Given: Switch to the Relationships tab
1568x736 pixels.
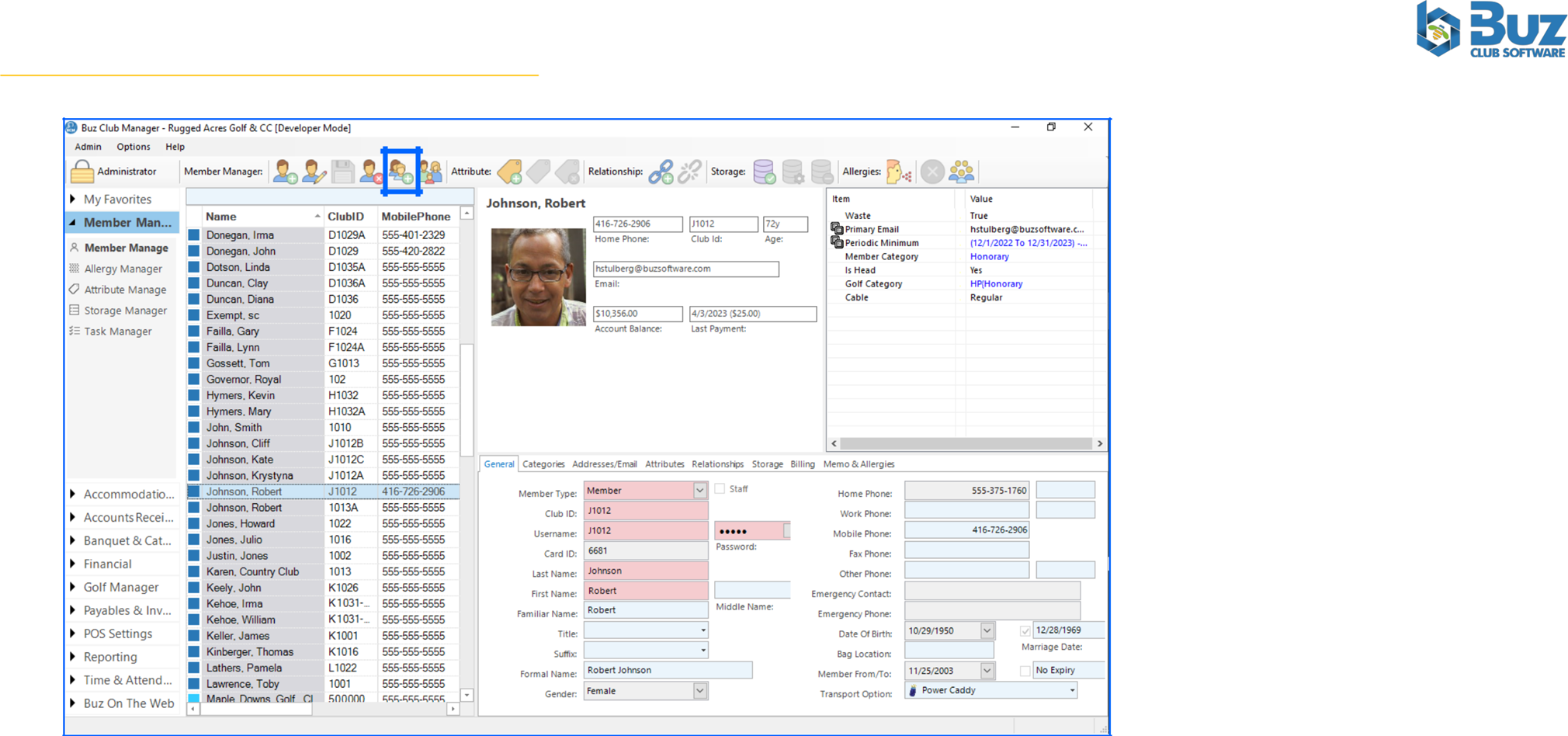Looking at the screenshot, I should (717, 464).
